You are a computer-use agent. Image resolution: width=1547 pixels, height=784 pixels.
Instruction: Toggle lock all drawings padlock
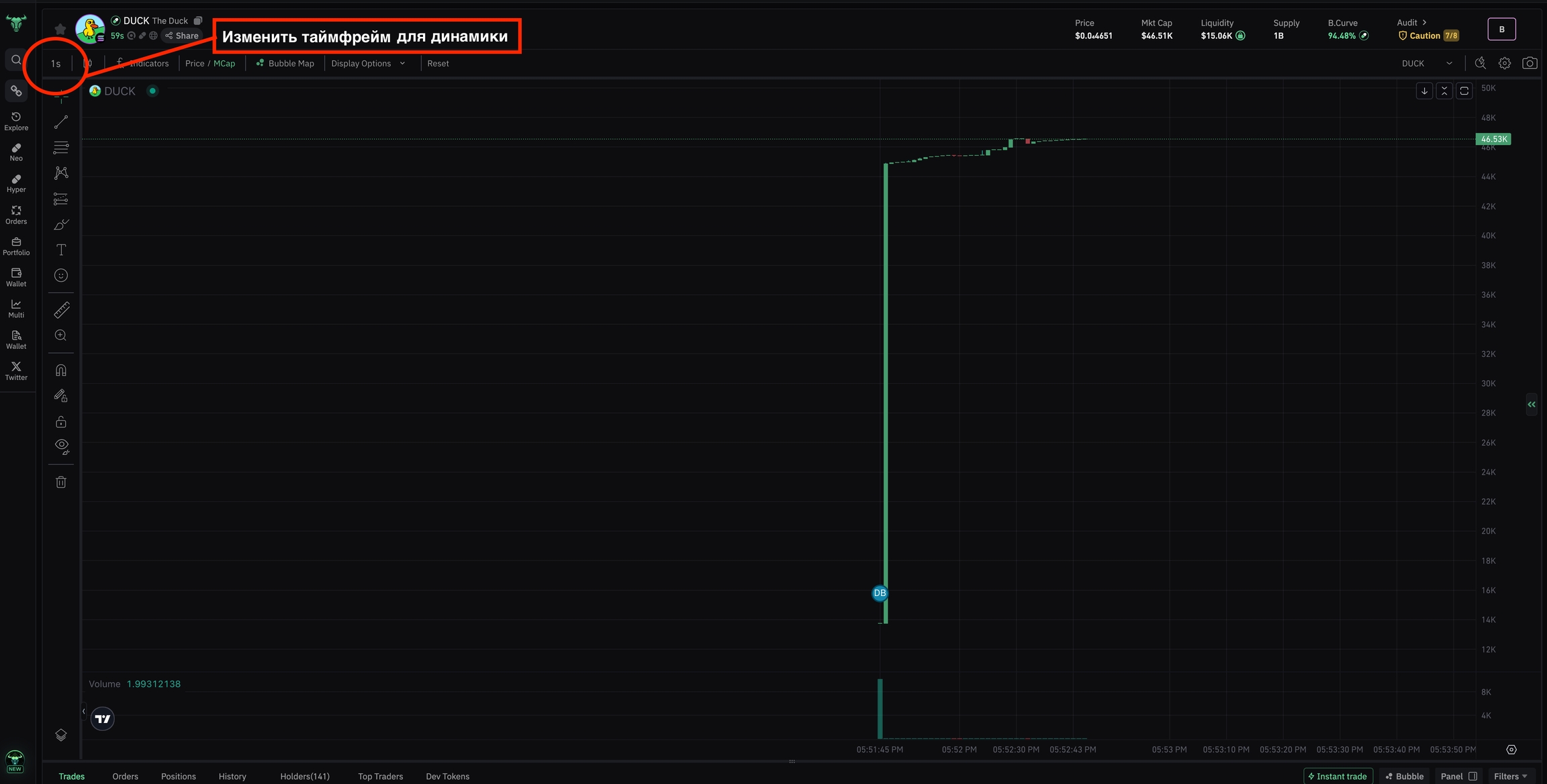[61, 422]
